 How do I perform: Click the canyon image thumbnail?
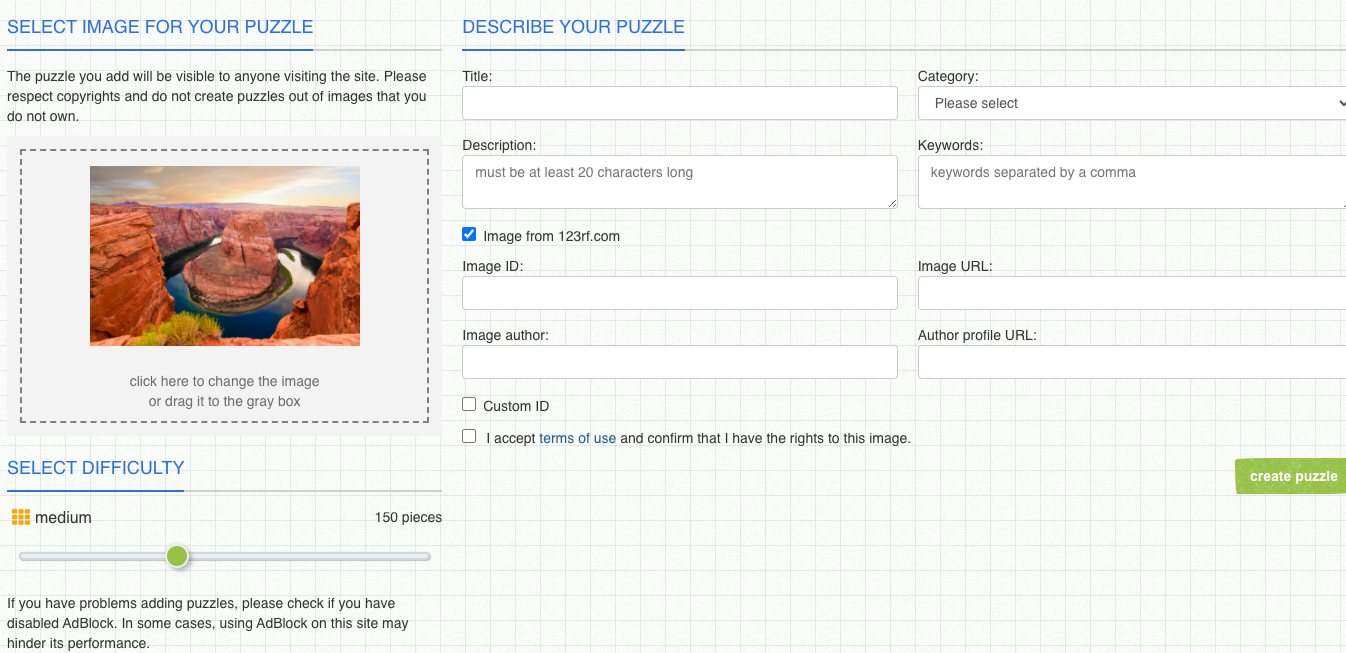point(224,256)
